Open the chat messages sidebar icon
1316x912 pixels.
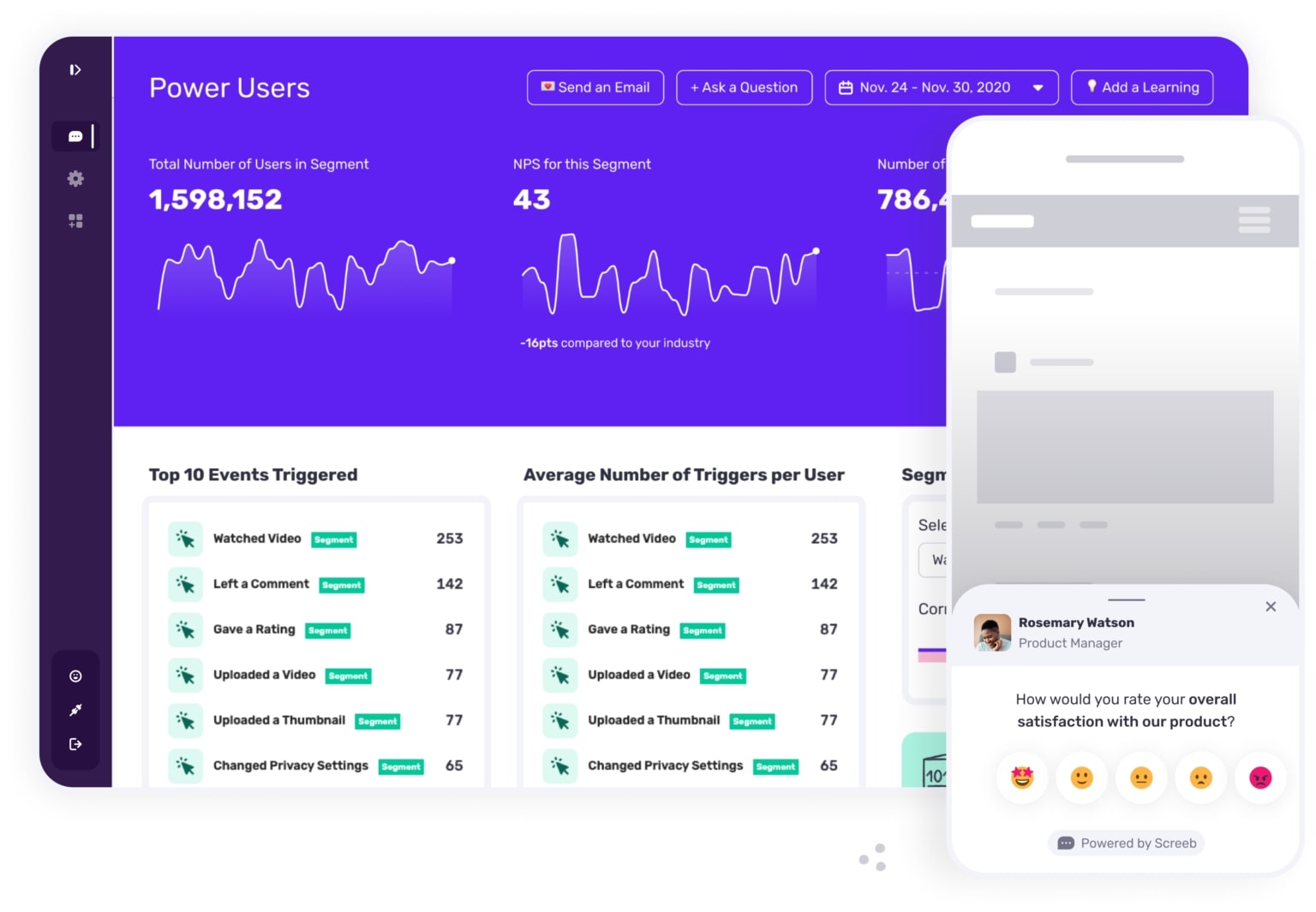75,136
